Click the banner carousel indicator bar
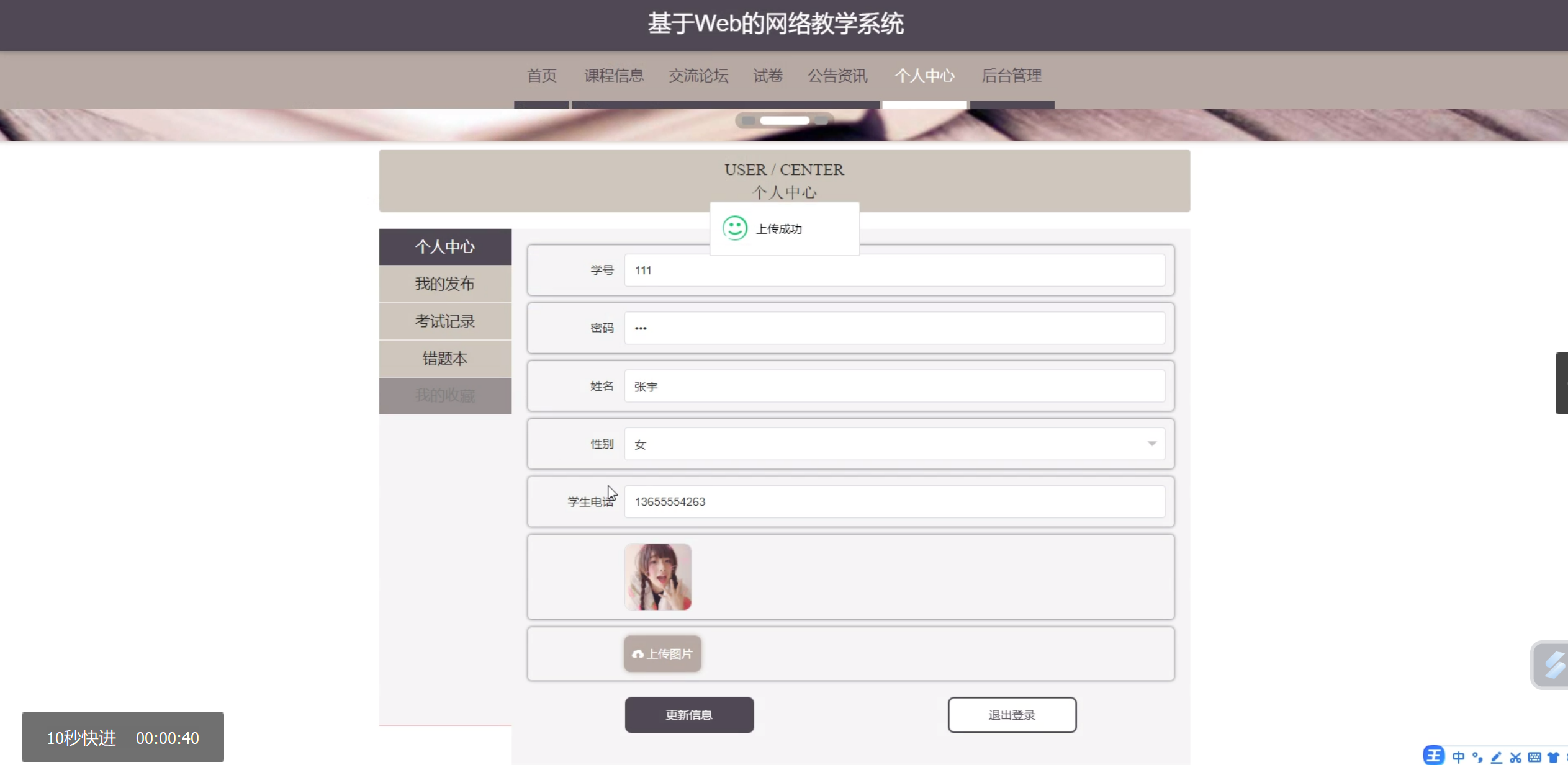This screenshot has width=1568, height=765. coord(784,120)
